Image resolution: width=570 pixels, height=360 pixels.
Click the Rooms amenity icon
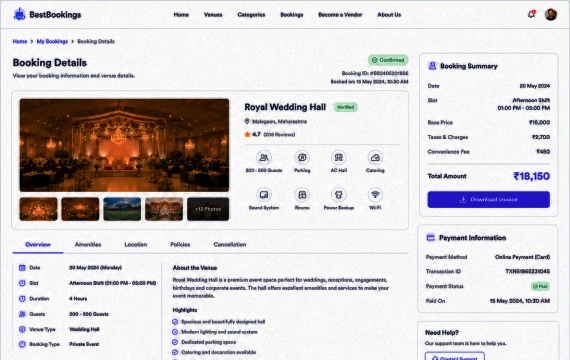click(x=302, y=195)
